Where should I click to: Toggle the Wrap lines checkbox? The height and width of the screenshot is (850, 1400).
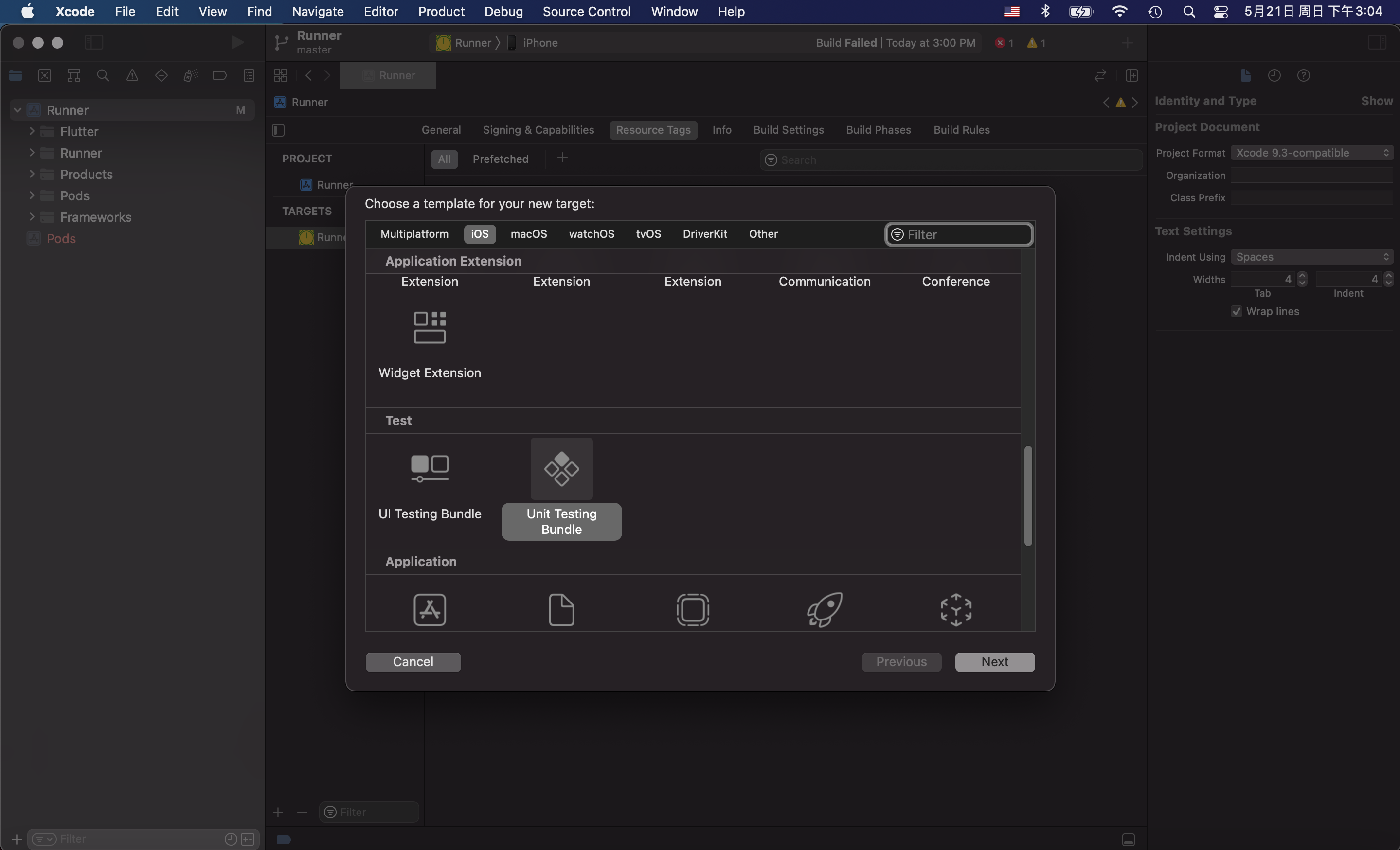[1236, 311]
